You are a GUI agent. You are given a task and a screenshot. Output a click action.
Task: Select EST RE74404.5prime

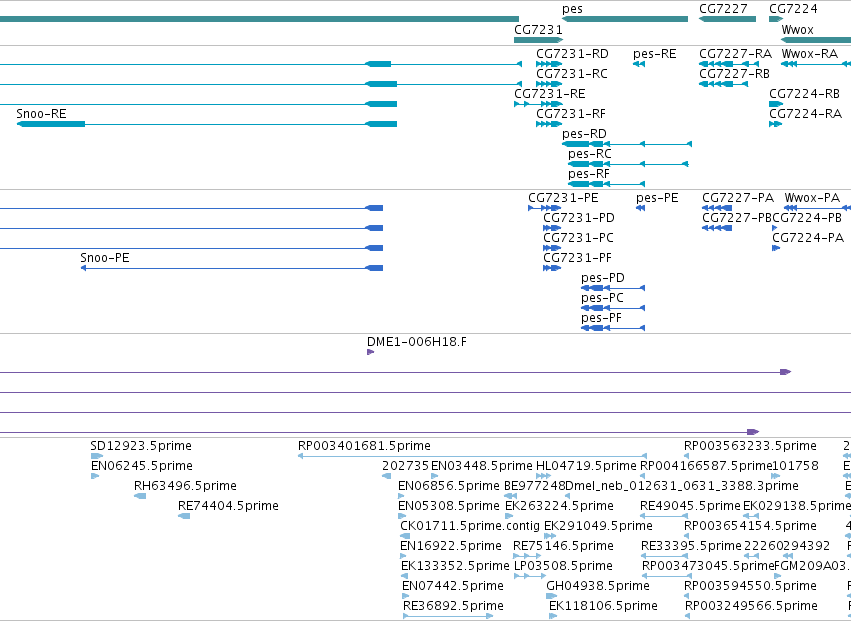click(184, 516)
